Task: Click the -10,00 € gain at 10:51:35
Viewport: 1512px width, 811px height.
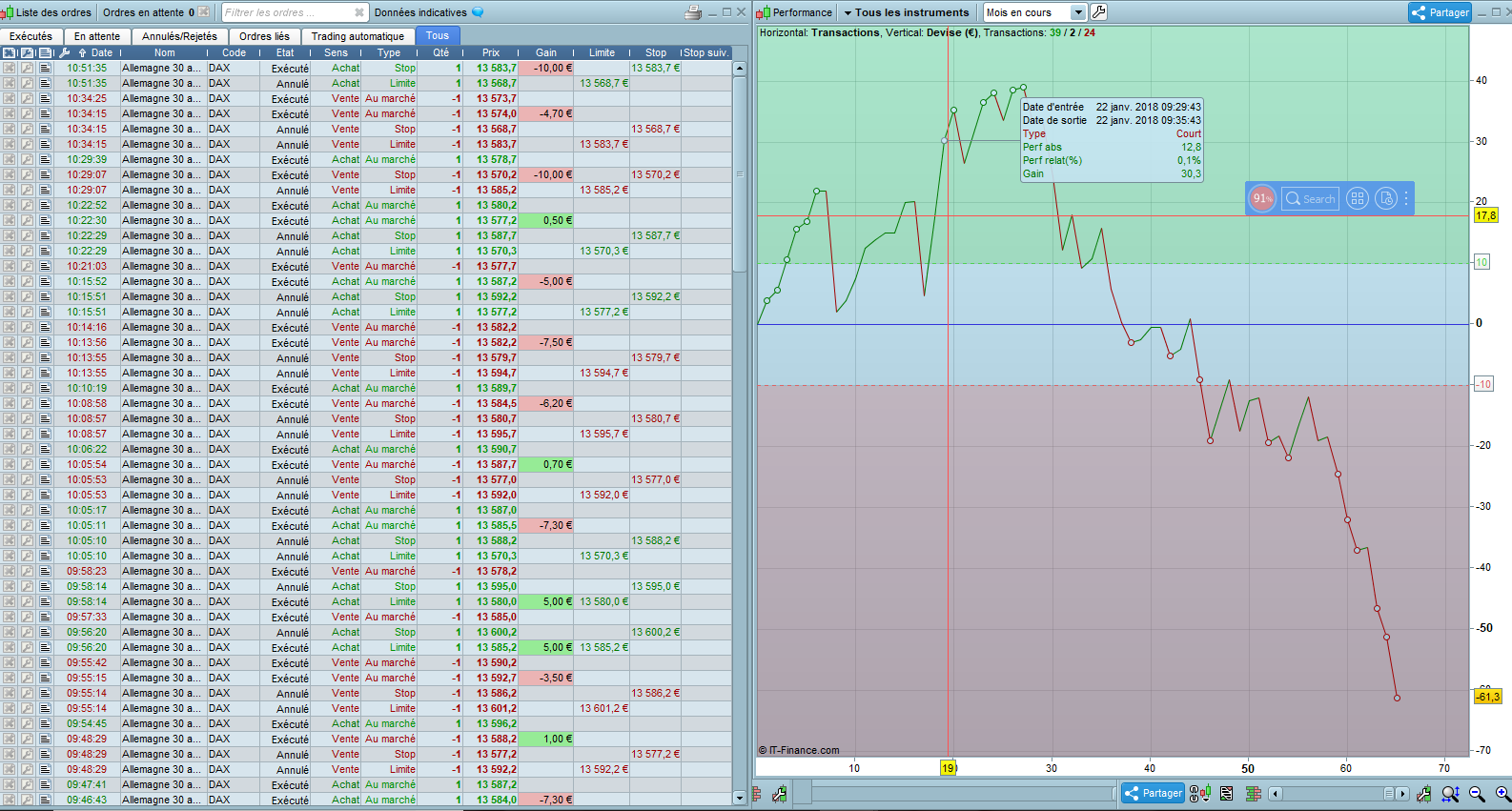Action: coord(547,68)
